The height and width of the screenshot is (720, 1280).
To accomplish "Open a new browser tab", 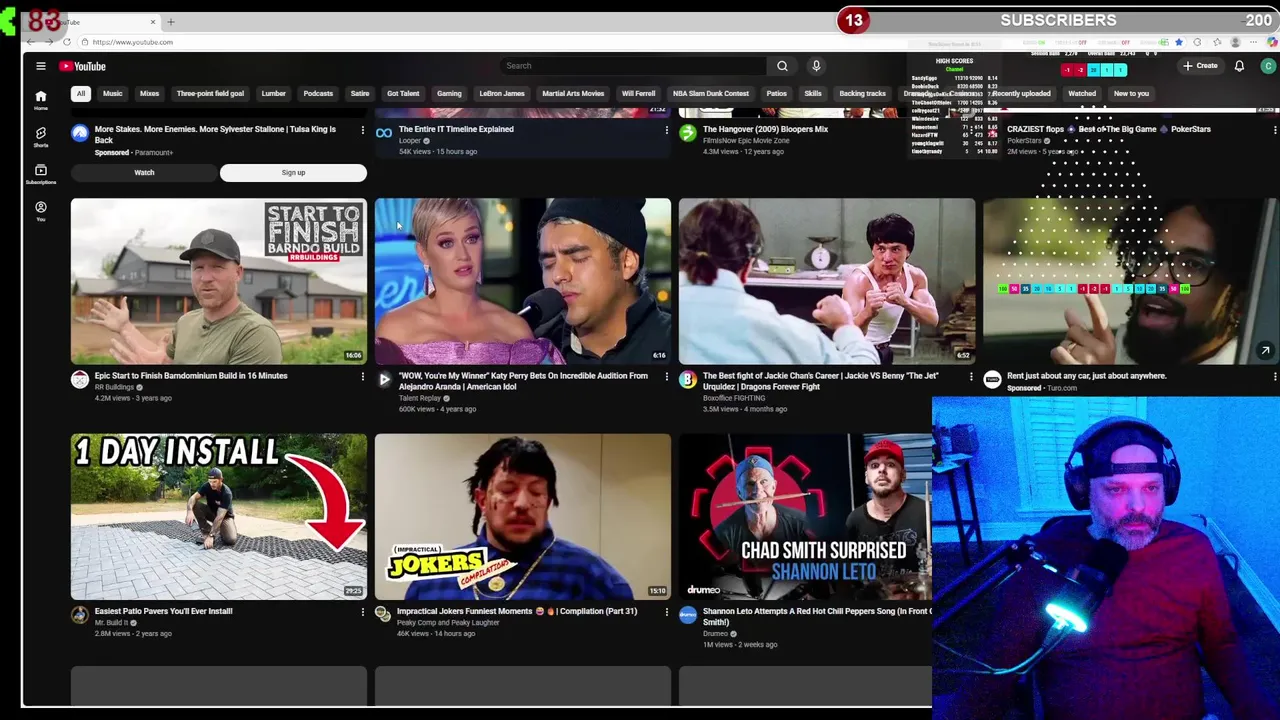I will (x=171, y=22).
